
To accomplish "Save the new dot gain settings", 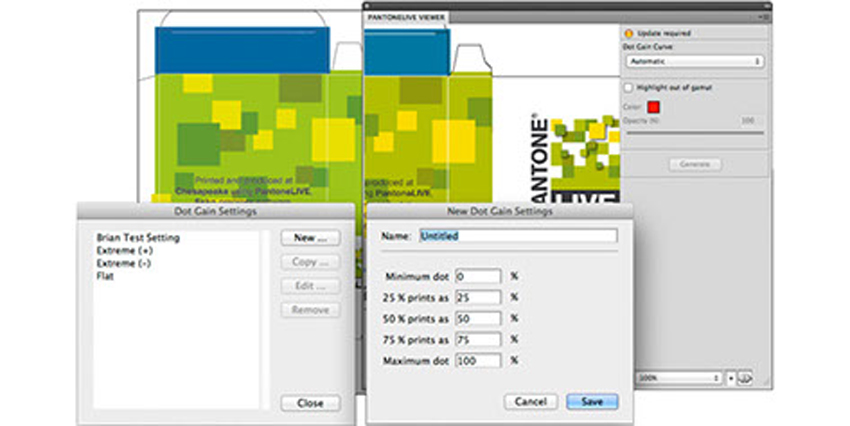I will coord(592,401).
